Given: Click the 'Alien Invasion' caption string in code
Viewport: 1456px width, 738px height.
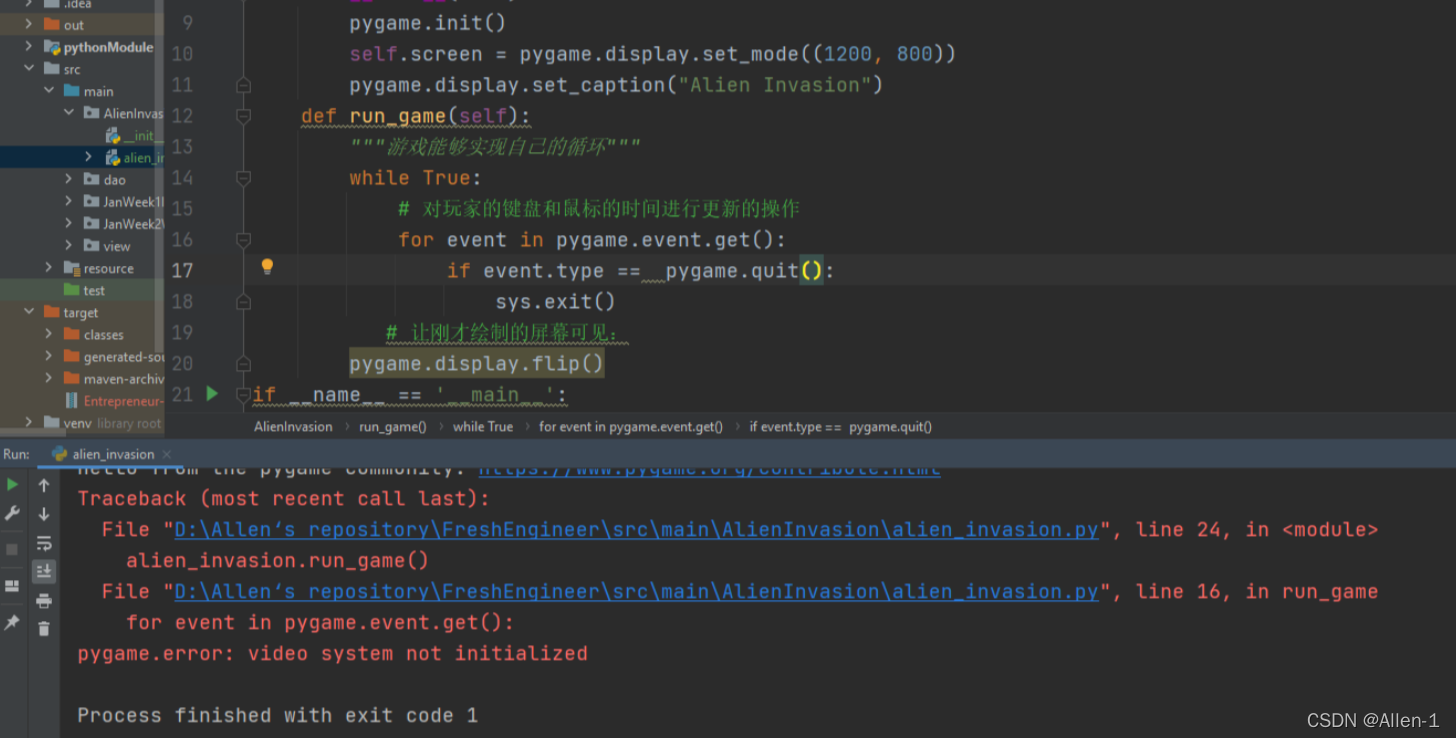Looking at the screenshot, I should tap(775, 85).
